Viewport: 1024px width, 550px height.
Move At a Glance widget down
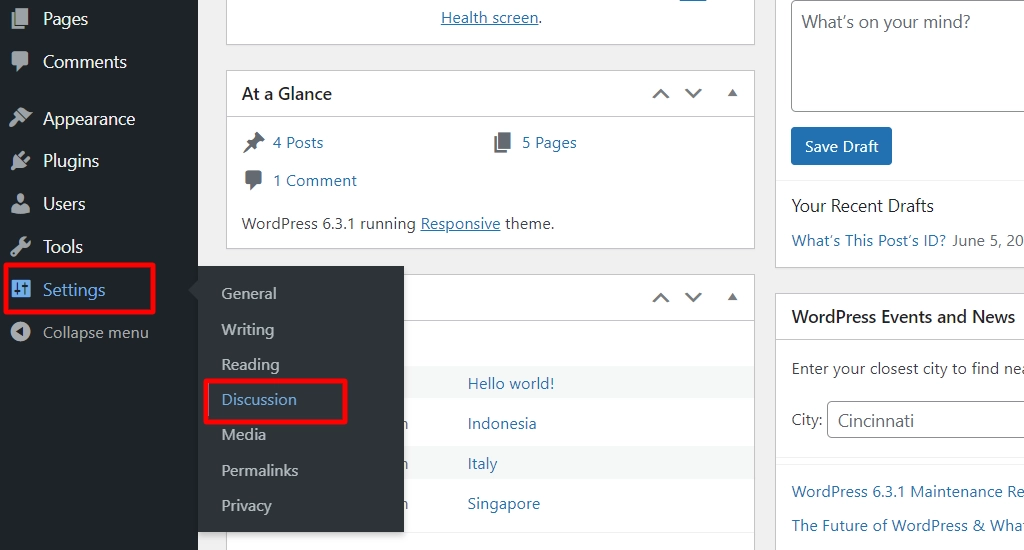(694, 93)
